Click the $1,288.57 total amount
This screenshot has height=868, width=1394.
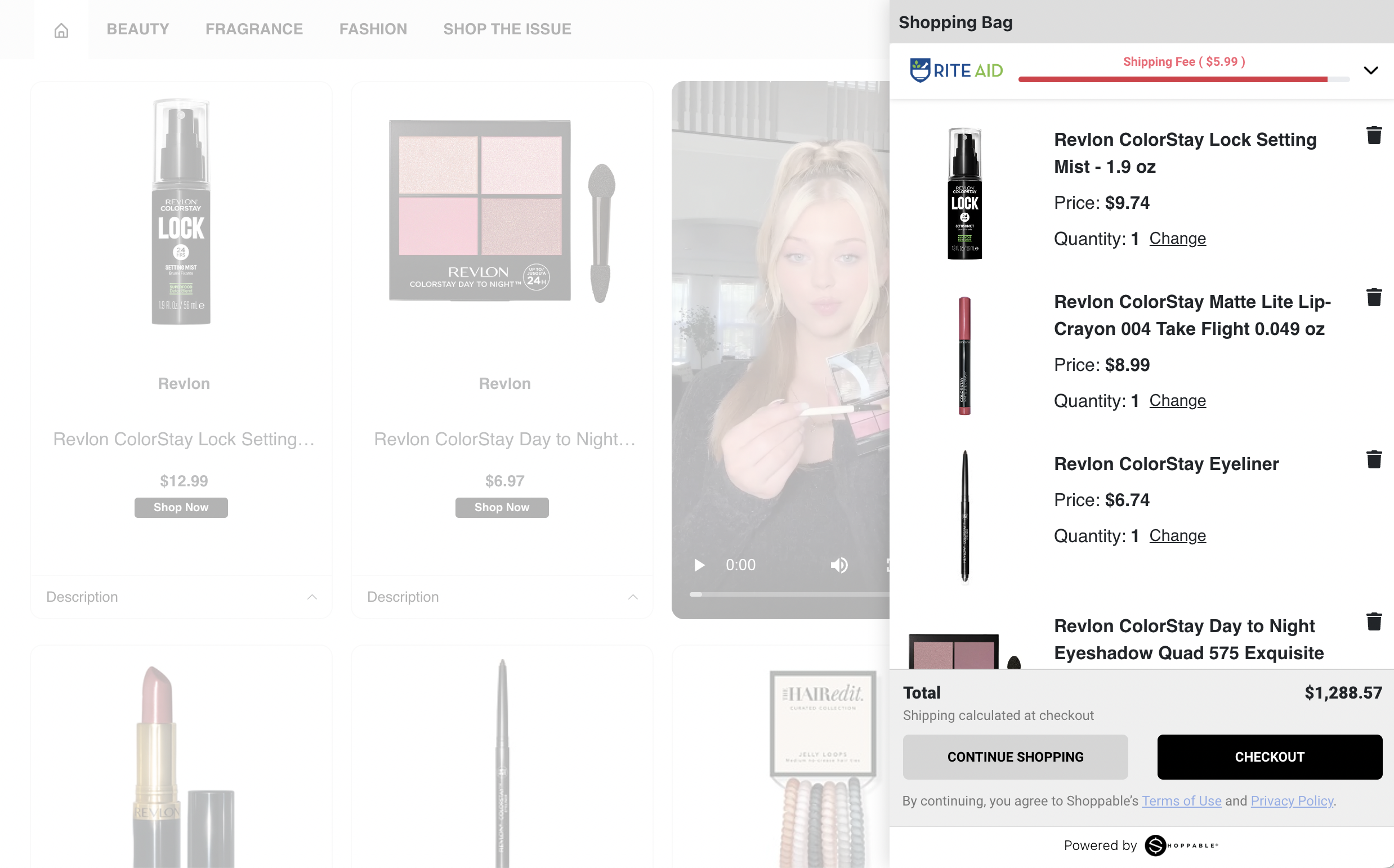click(1343, 693)
